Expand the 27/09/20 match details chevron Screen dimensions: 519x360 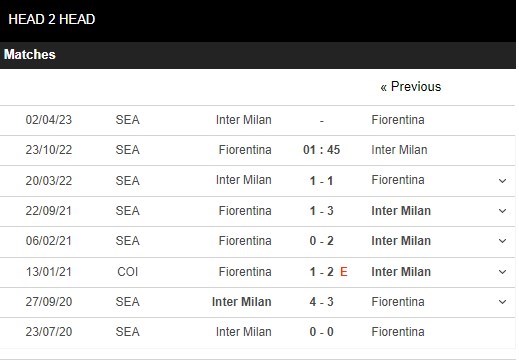click(x=502, y=302)
